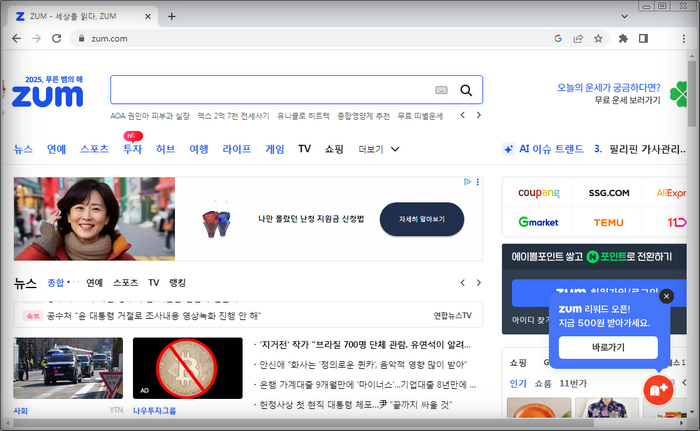Open the Chrome three-dot menu
Image resolution: width=700 pixels, height=431 pixels.
pos(683,39)
